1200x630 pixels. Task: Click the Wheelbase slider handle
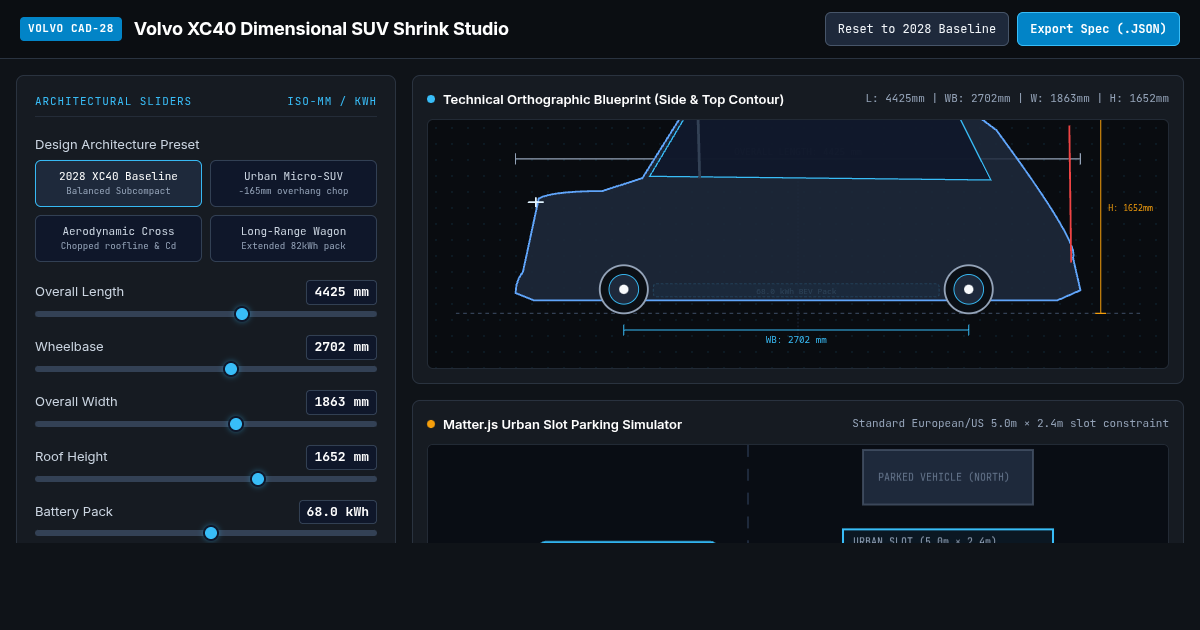[x=231, y=369]
